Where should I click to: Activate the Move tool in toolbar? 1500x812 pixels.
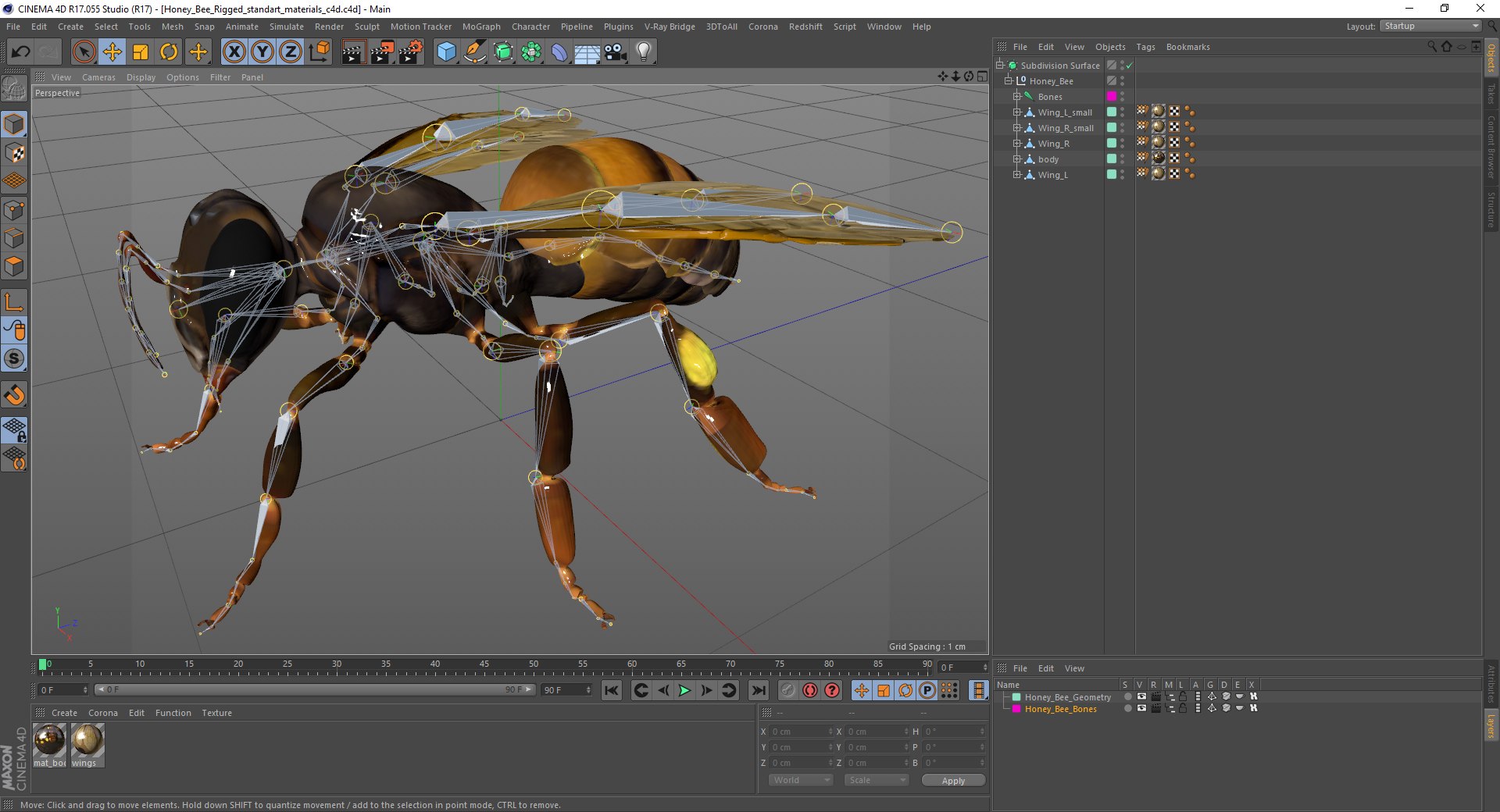tap(112, 52)
